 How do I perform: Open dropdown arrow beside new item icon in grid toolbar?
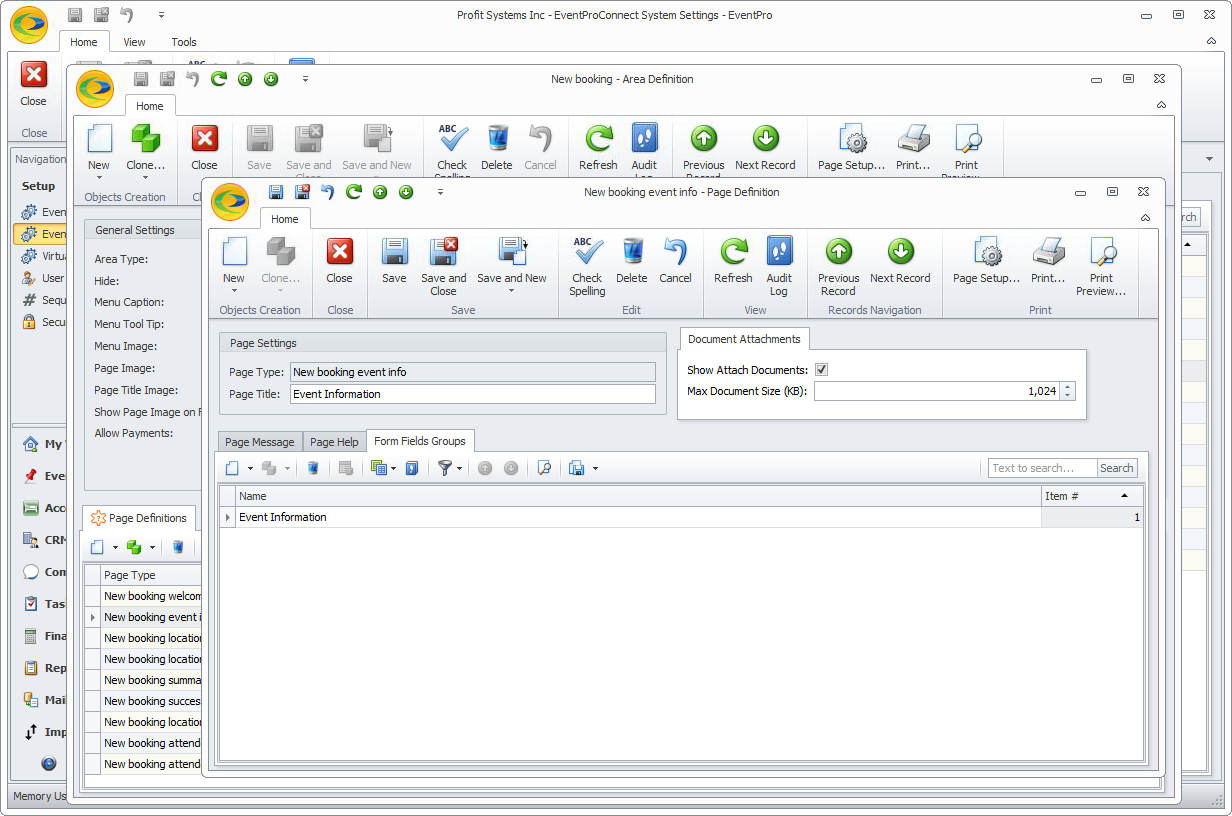point(250,468)
